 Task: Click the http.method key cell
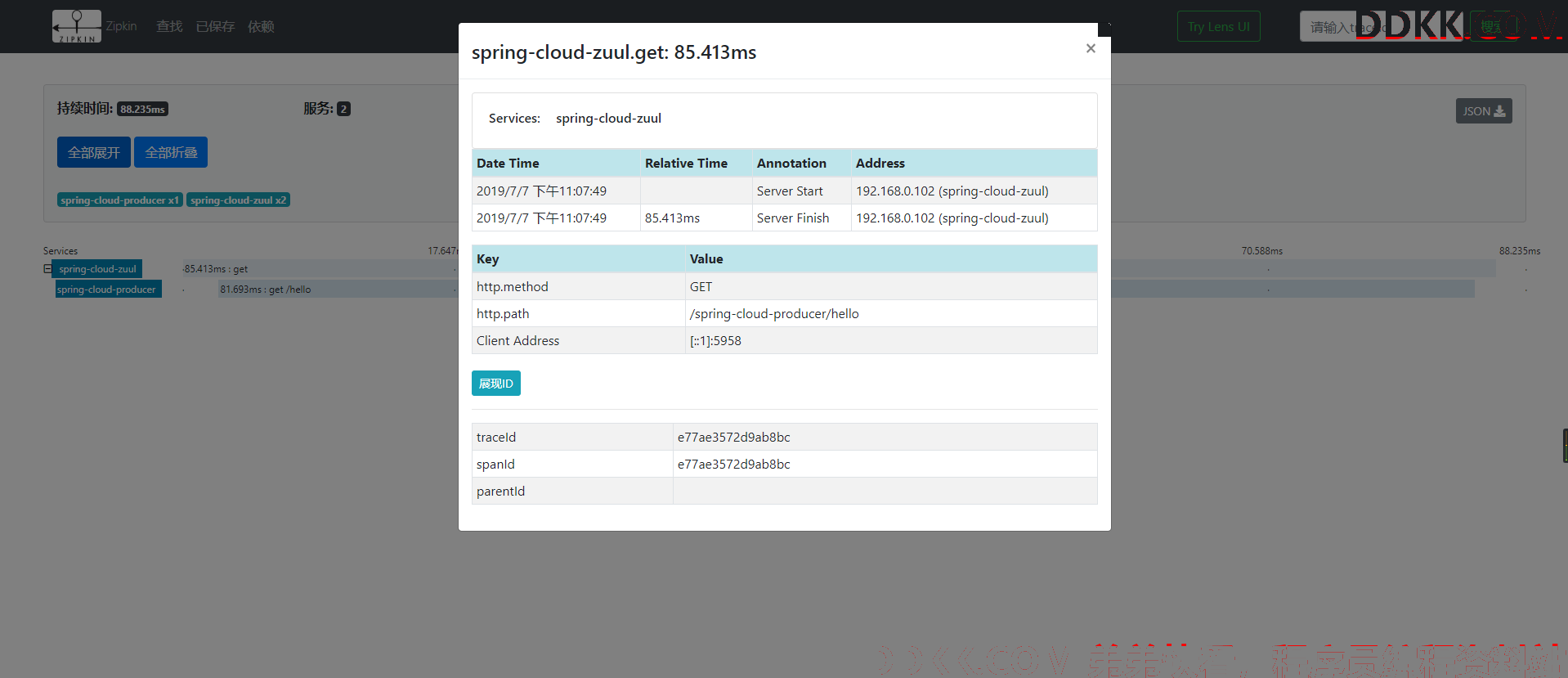[578, 286]
